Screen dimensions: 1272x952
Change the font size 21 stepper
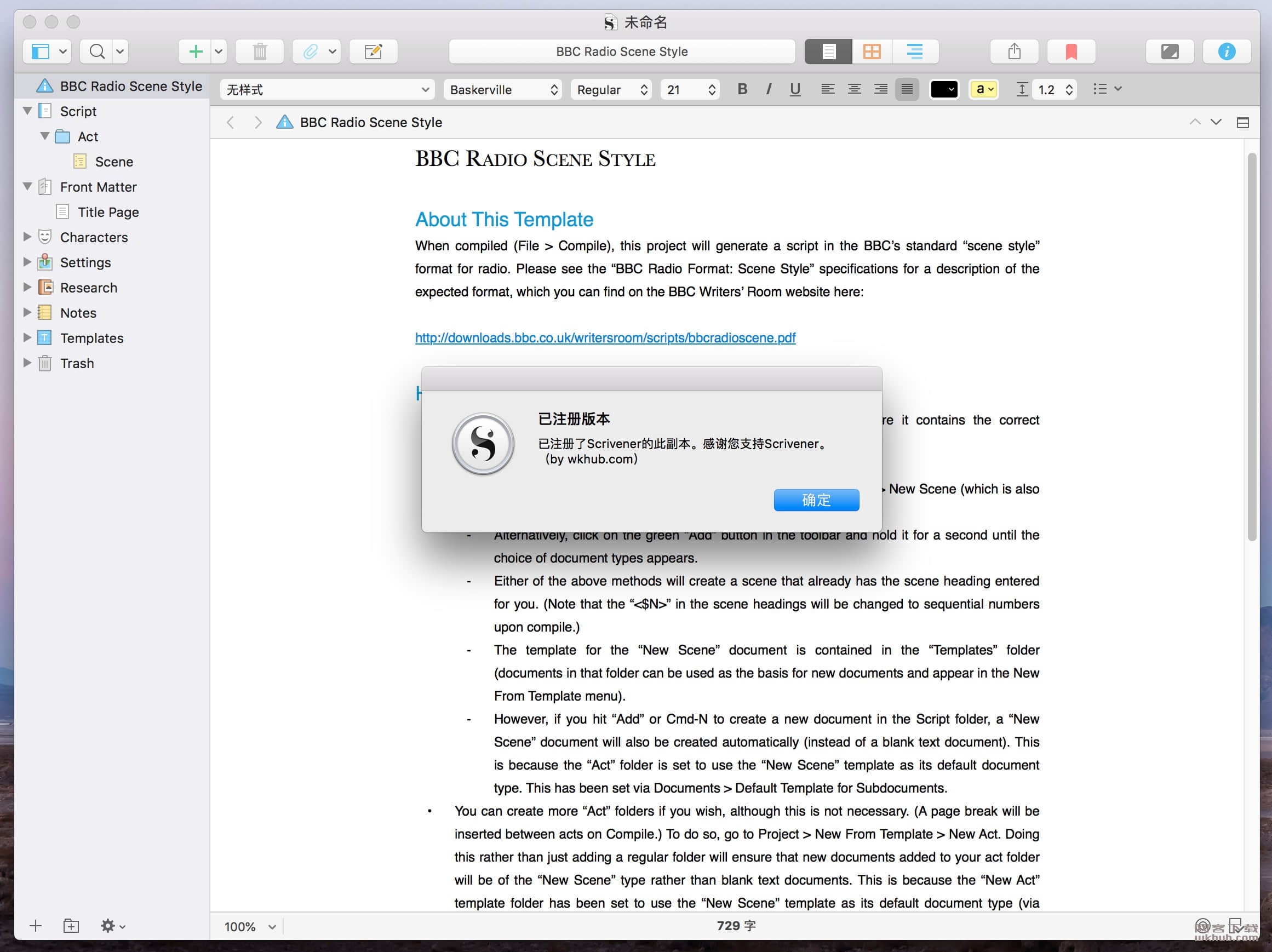pos(712,90)
